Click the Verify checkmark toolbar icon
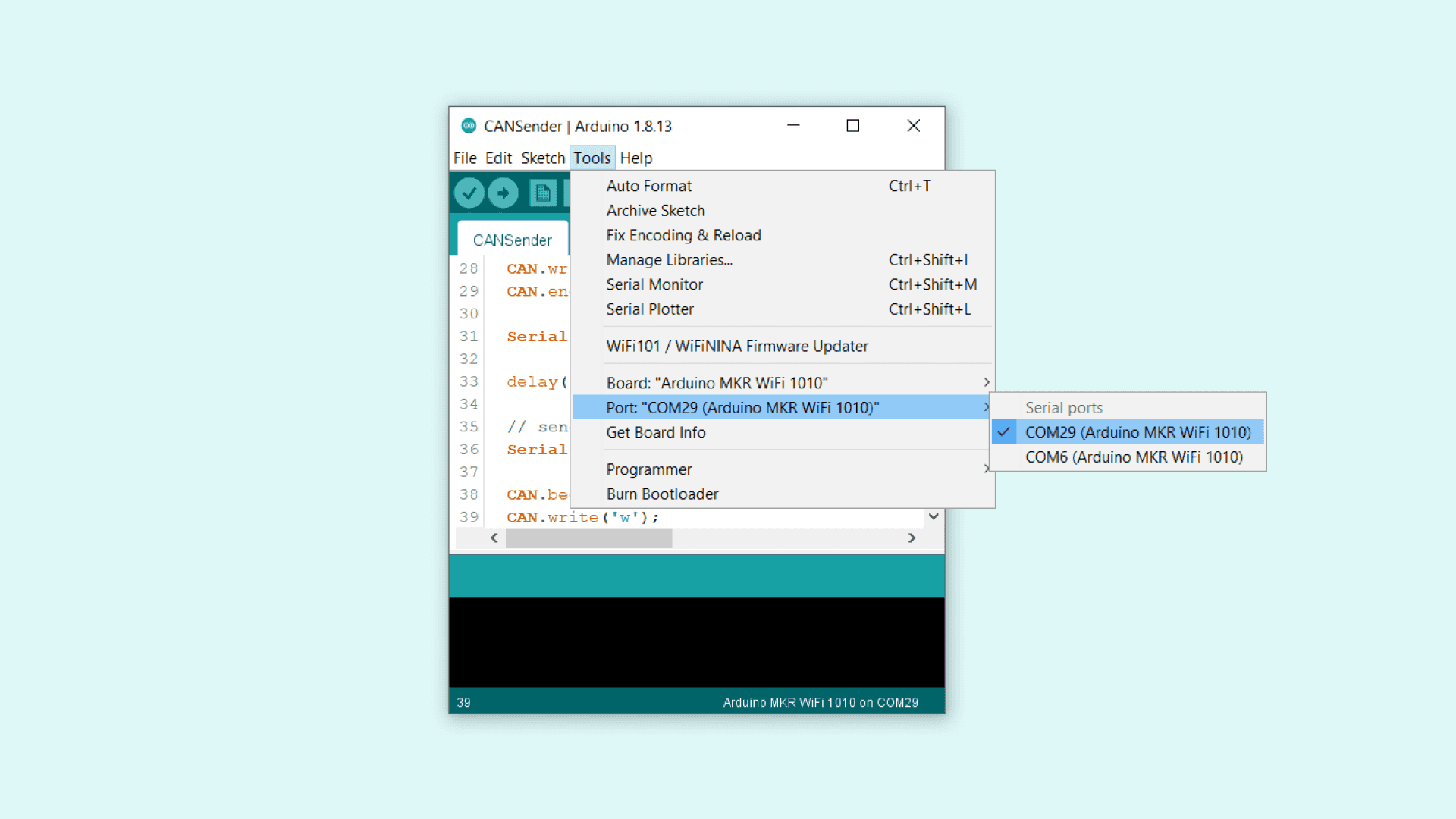 pos(469,193)
